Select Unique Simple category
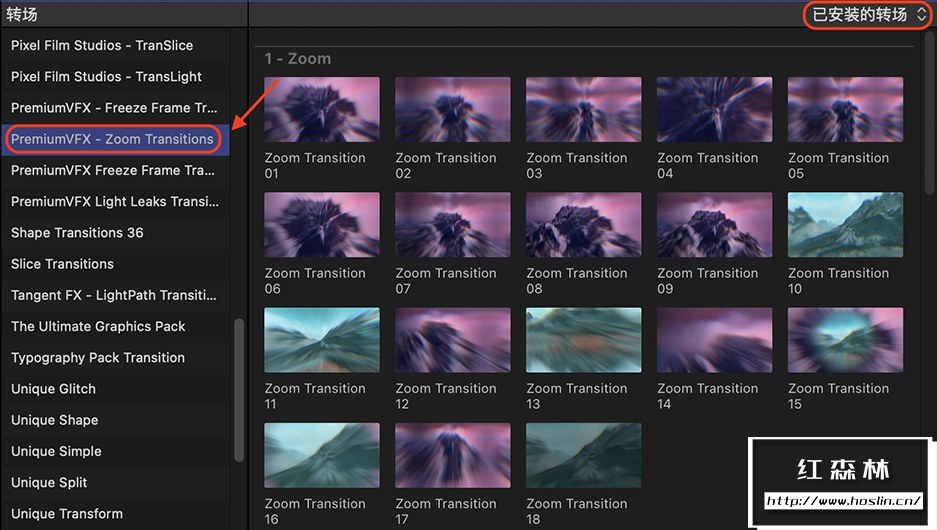 point(115,451)
